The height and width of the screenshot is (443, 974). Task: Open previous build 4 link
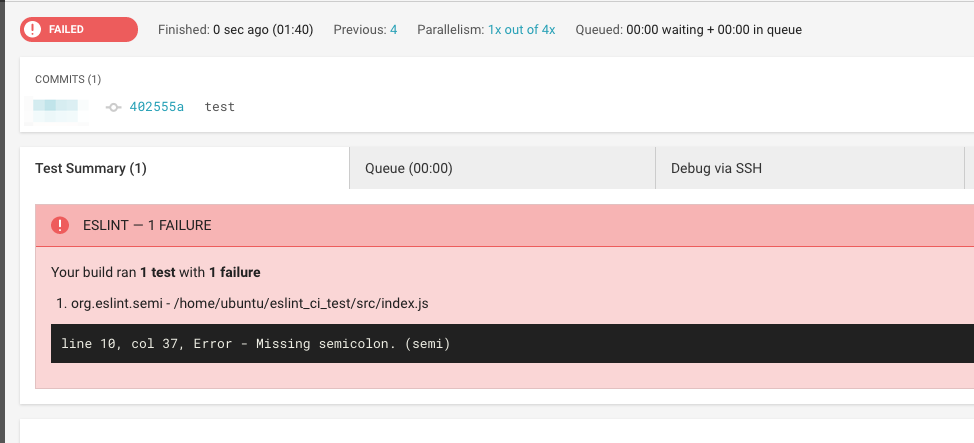[393, 29]
